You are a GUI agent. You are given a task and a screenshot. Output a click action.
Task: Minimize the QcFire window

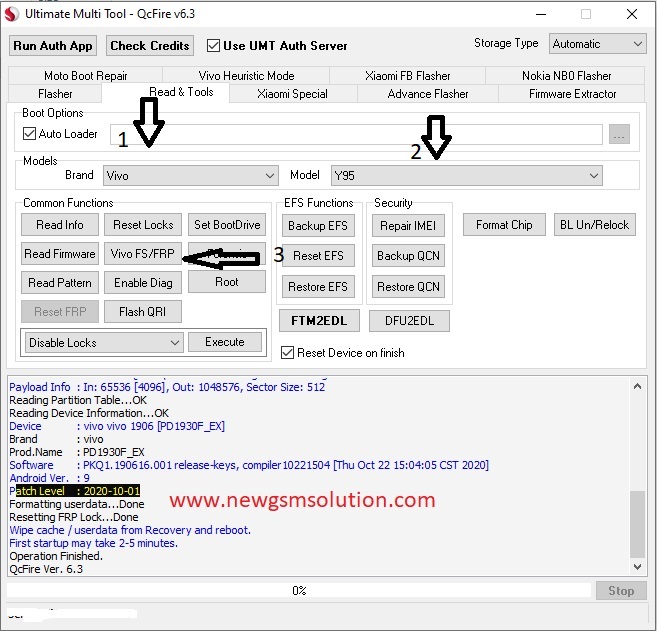[541, 14]
